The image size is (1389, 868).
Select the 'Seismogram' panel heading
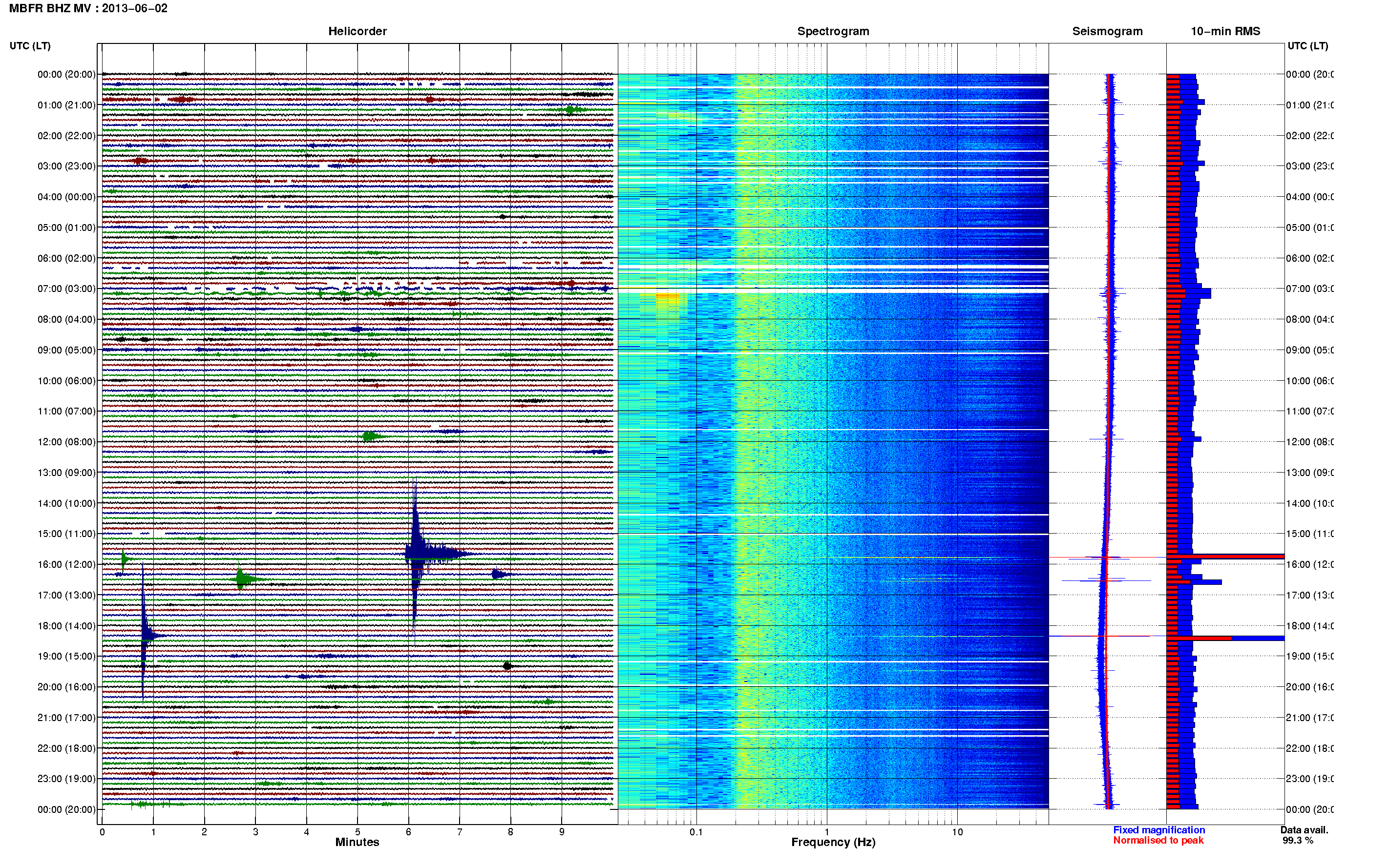[x=1107, y=31]
